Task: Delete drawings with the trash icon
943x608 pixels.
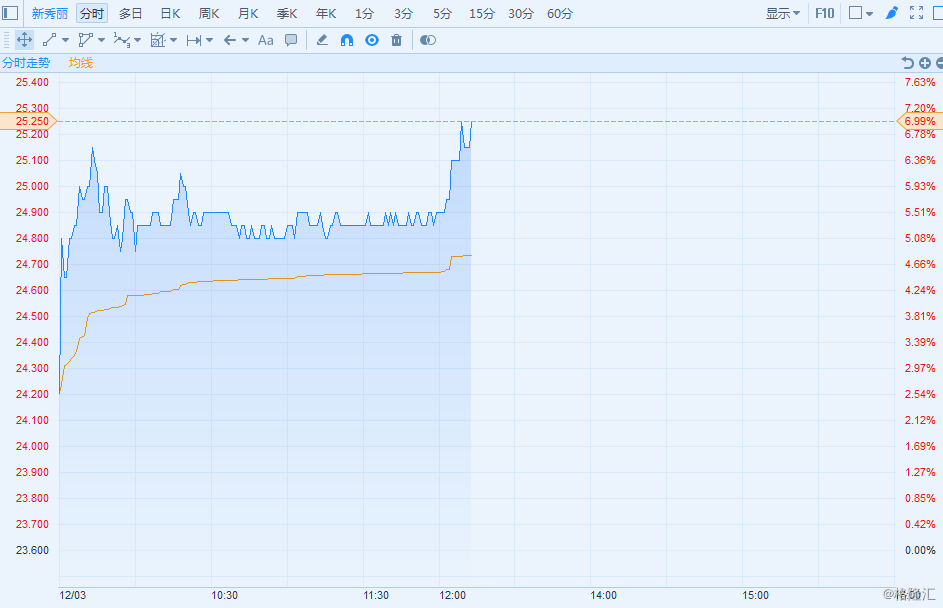Action: [396, 40]
